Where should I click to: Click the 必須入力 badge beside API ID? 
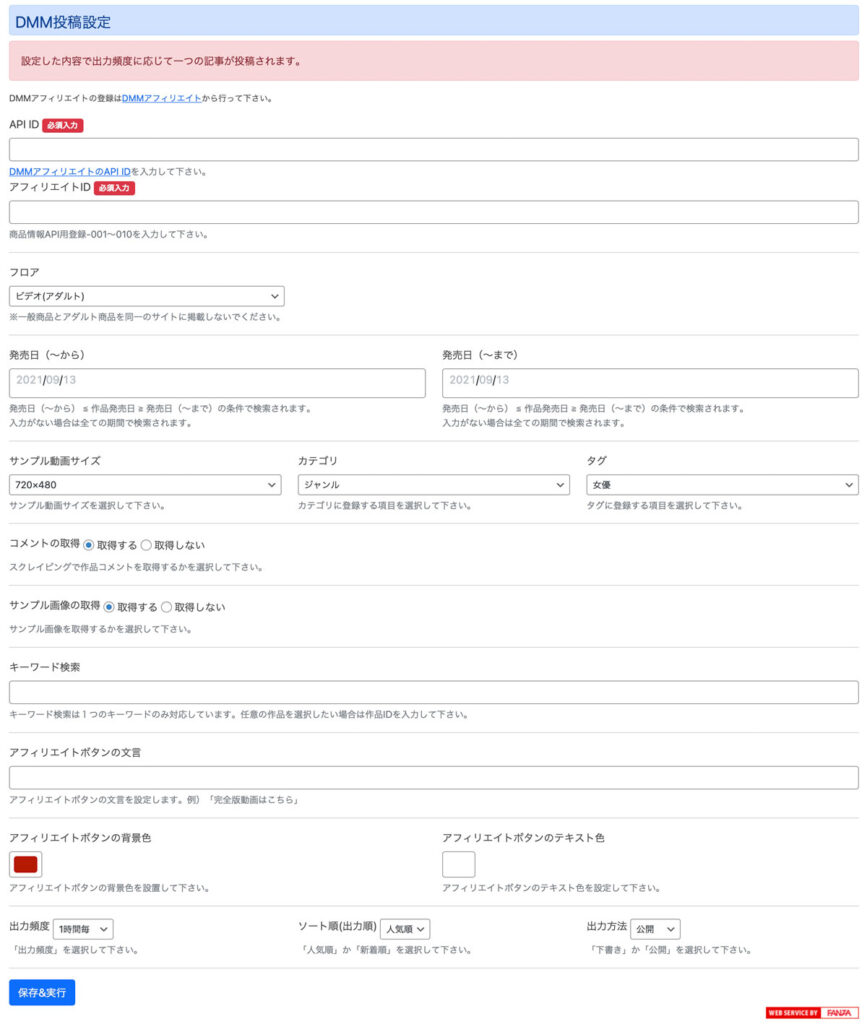(63, 125)
